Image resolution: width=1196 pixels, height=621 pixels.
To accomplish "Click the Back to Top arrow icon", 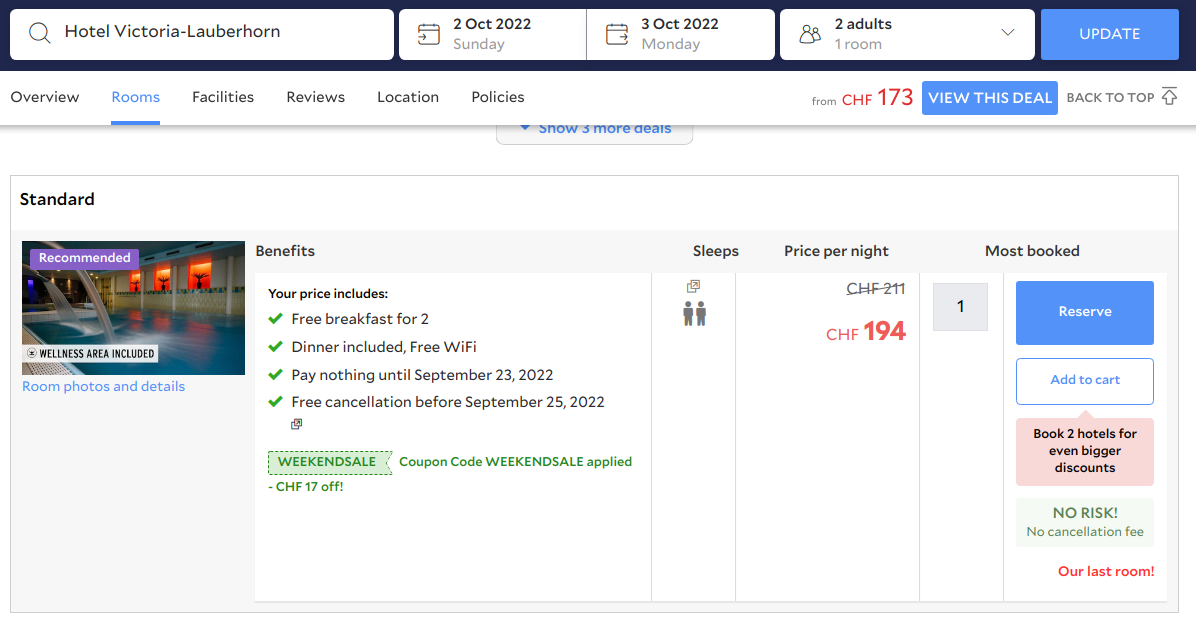I will pos(1169,97).
